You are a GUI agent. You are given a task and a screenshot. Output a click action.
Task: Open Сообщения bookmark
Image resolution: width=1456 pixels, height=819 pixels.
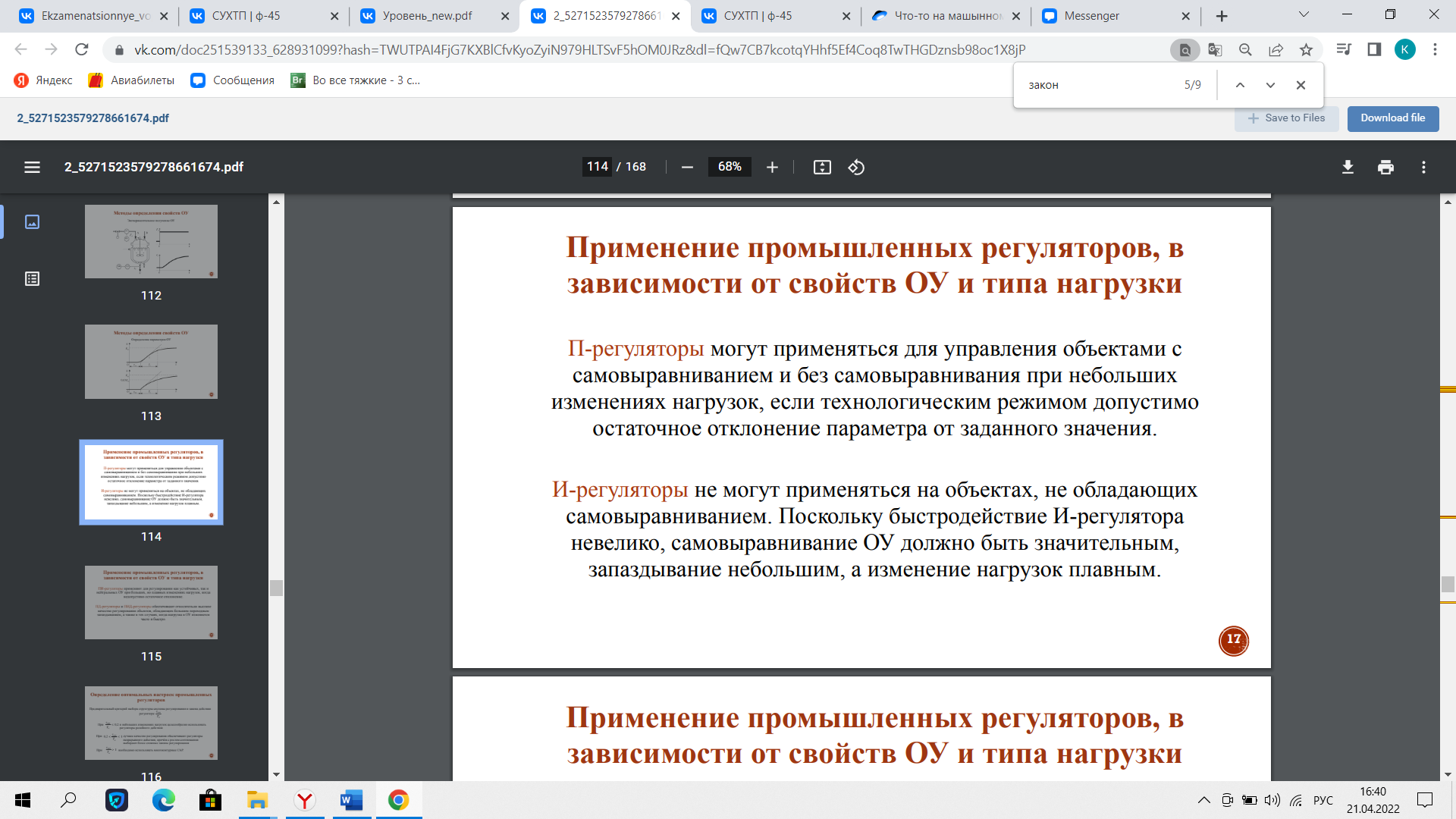point(233,80)
